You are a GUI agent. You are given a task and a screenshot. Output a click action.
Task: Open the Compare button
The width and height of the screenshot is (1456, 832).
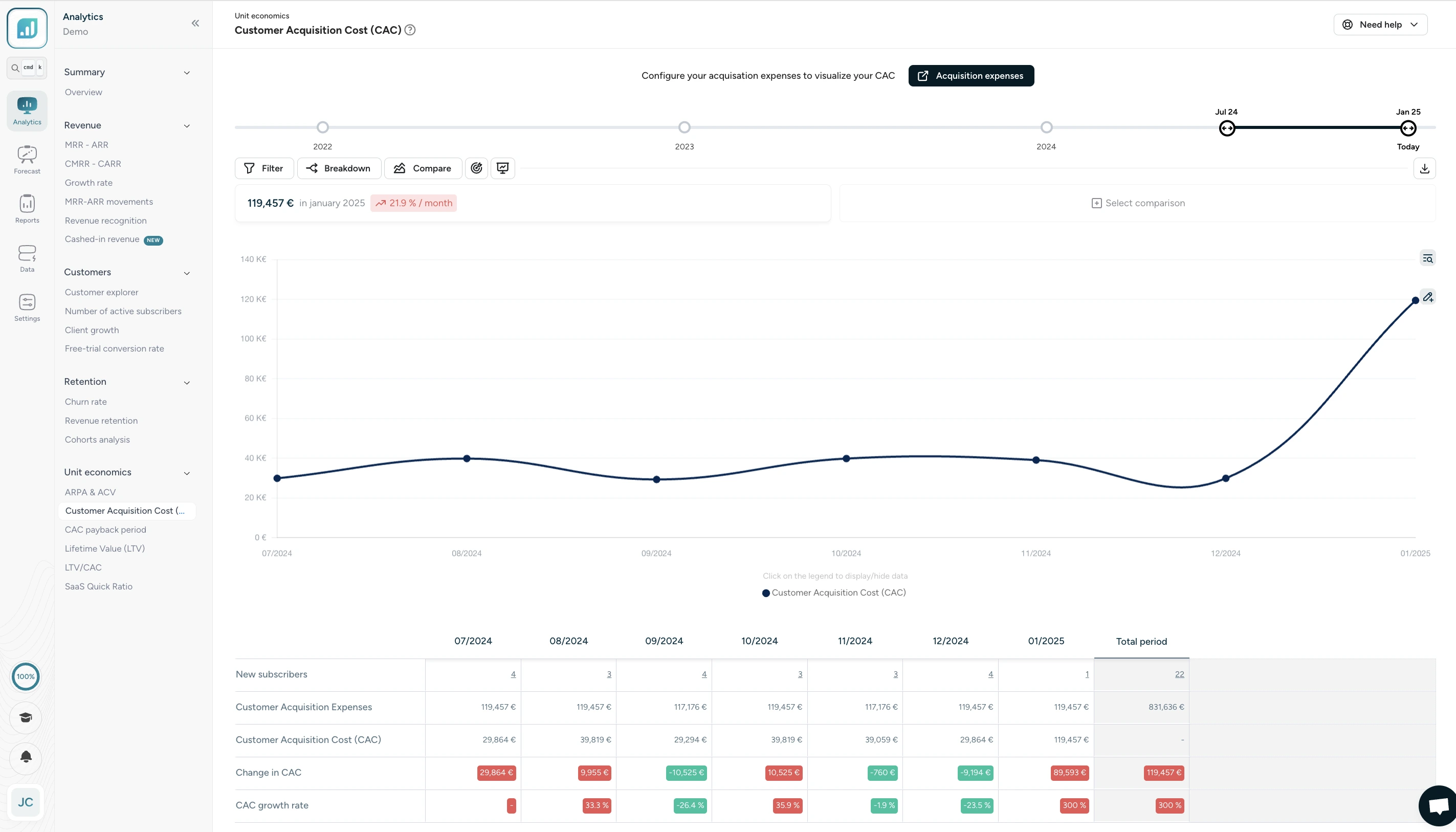[x=423, y=168]
